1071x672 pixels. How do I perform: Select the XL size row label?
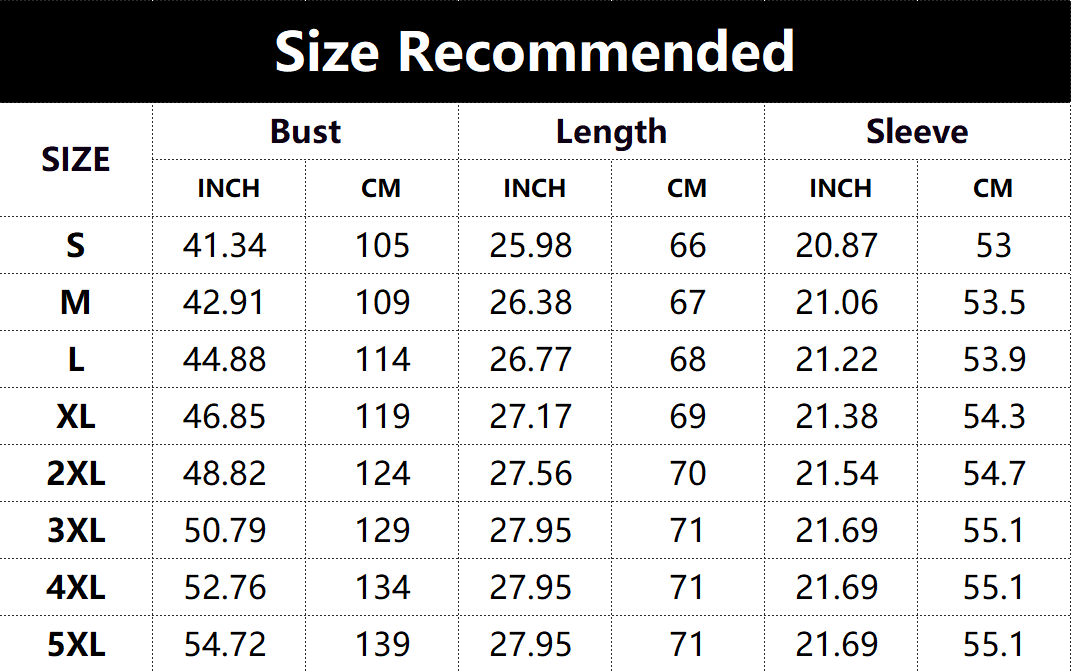click(76, 416)
